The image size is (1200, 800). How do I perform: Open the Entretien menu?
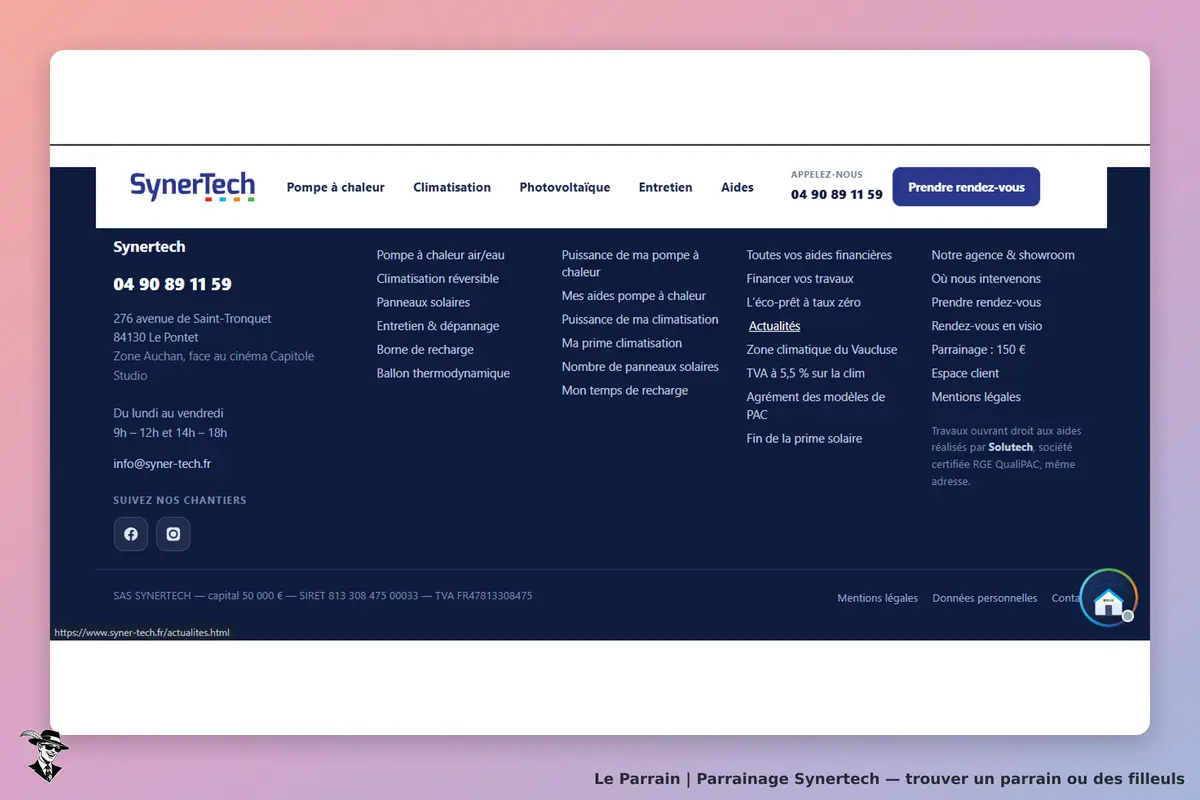tap(666, 187)
